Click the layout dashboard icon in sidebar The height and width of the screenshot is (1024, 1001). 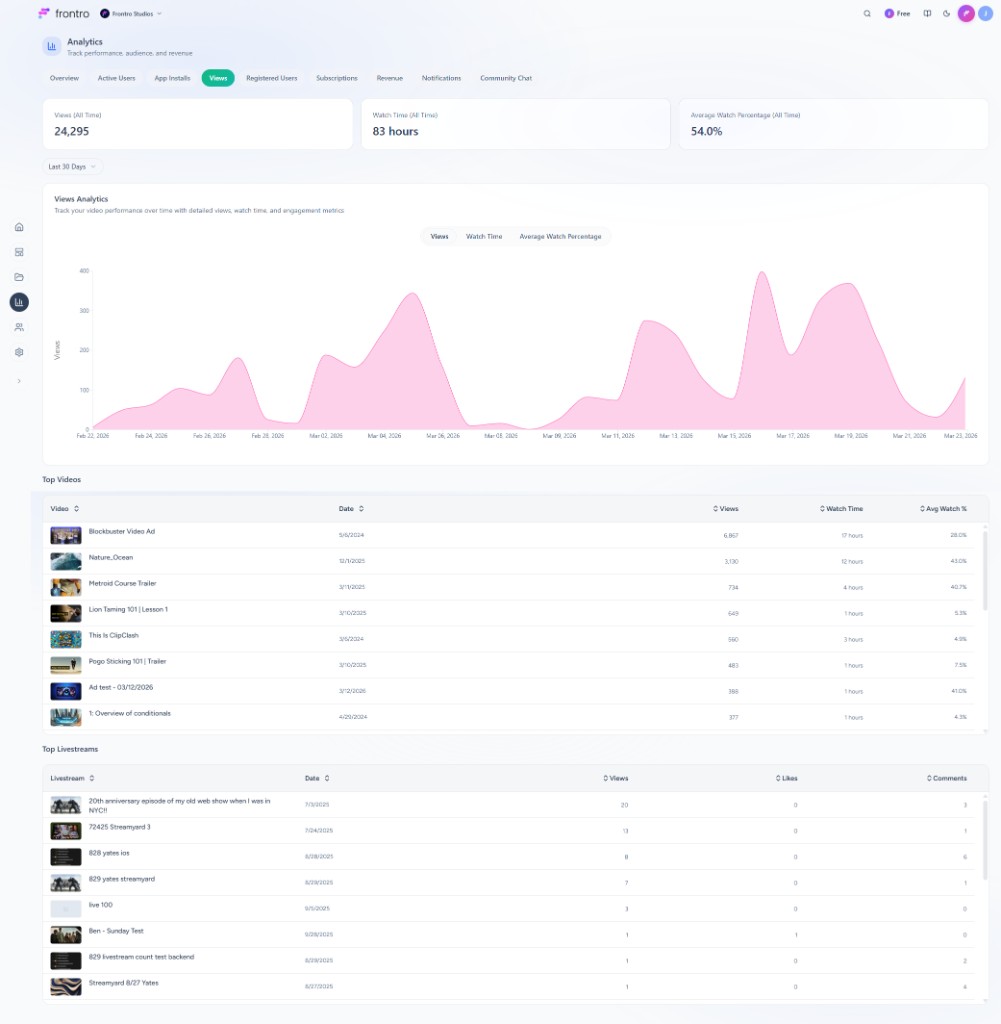click(19, 252)
